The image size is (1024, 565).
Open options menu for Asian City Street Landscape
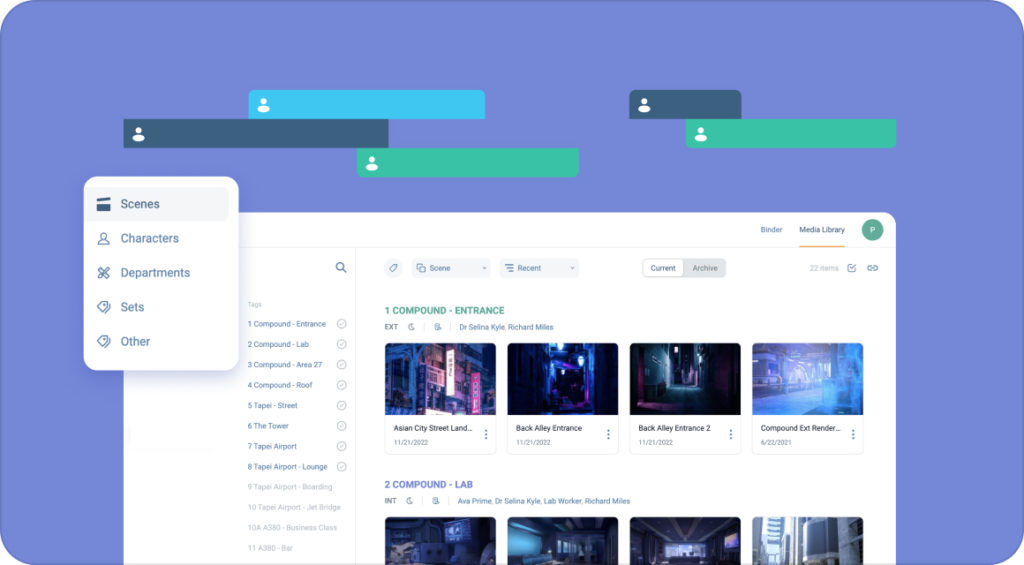pyautogui.click(x=486, y=434)
